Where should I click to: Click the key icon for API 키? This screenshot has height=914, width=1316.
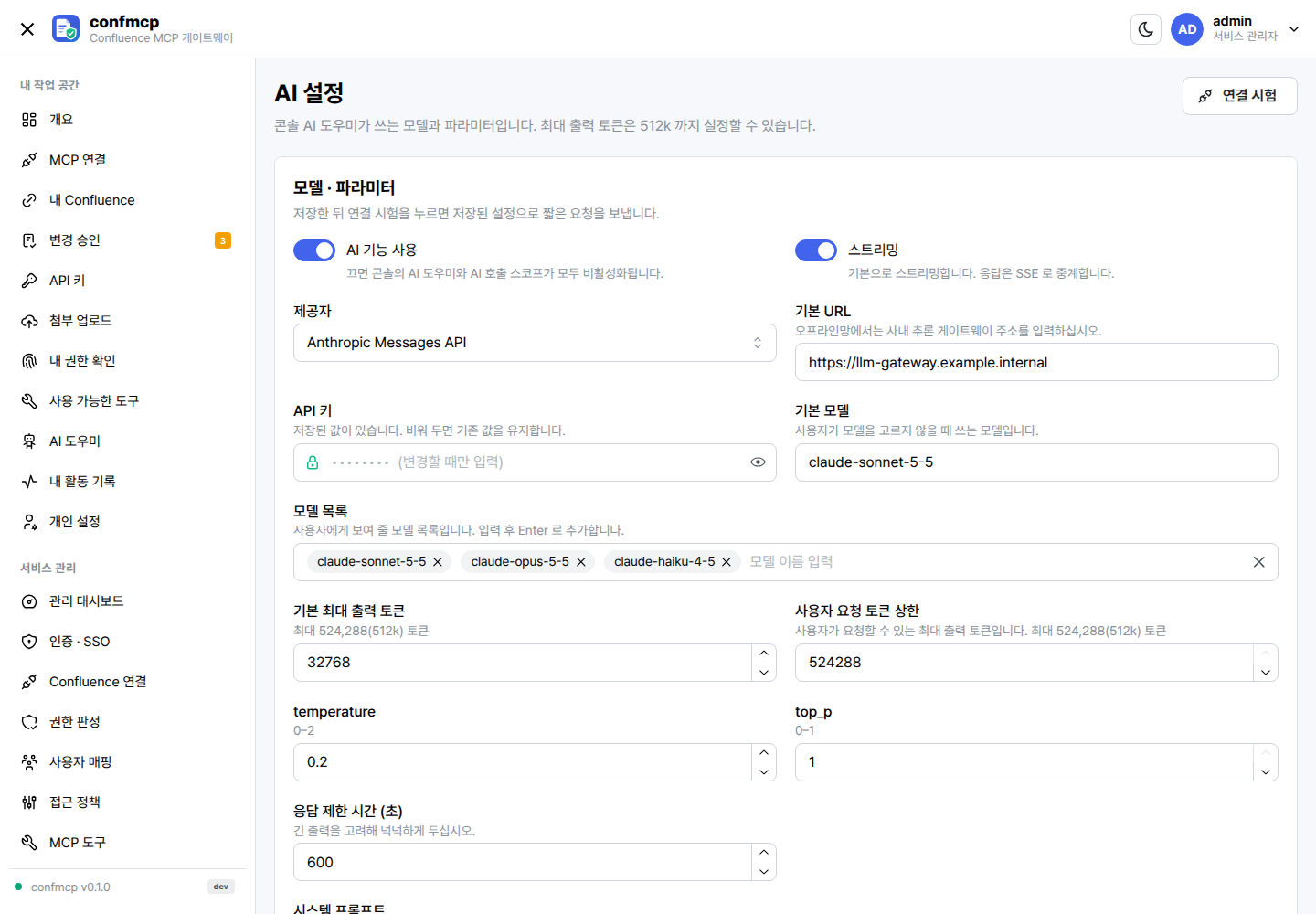tap(29, 281)
